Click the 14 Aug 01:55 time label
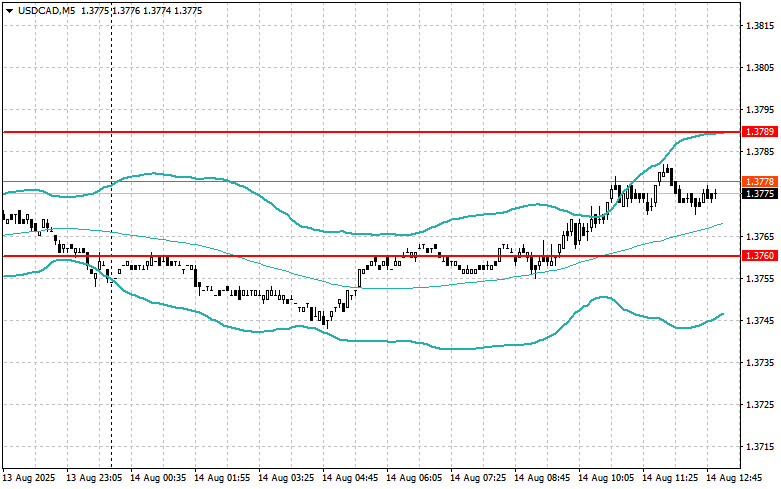The width and height of the screenshot is (781, 489). (x=222, y=478)
